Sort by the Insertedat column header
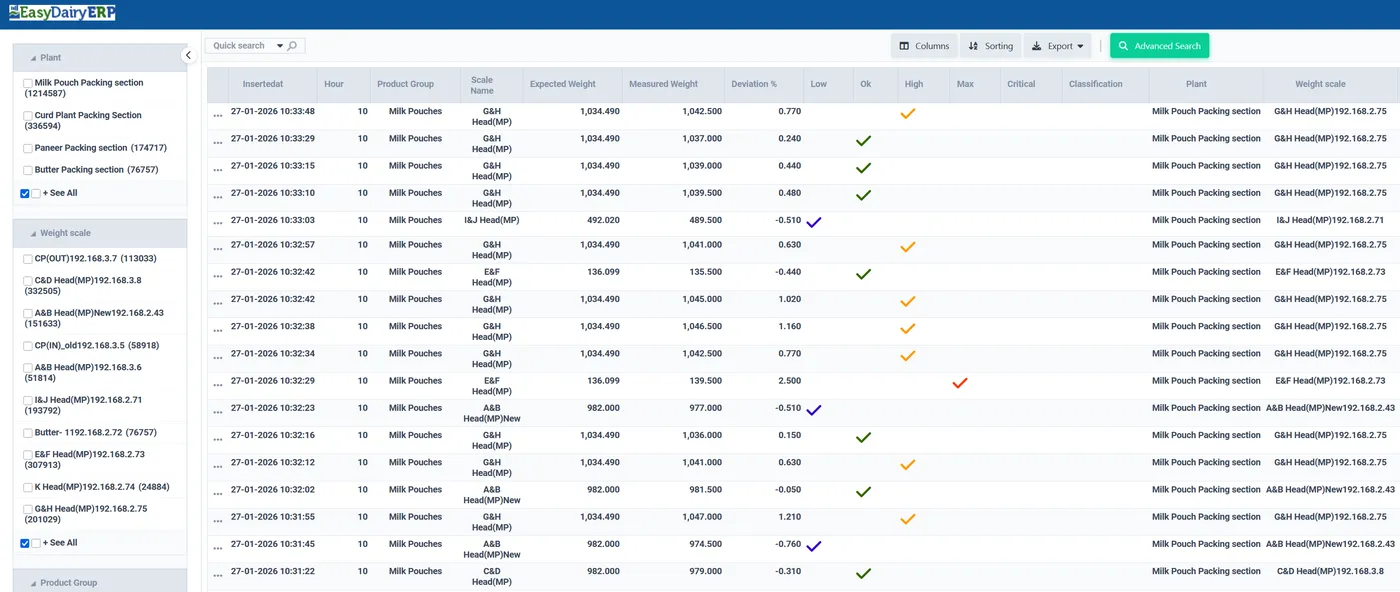1400x592 pixels. point(264,84)
